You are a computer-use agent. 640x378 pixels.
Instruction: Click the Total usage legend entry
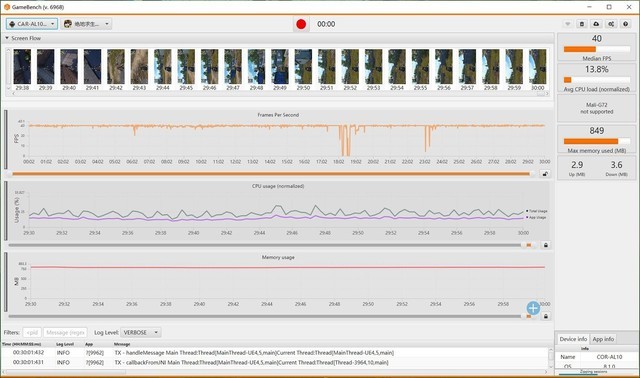[536, 211]
